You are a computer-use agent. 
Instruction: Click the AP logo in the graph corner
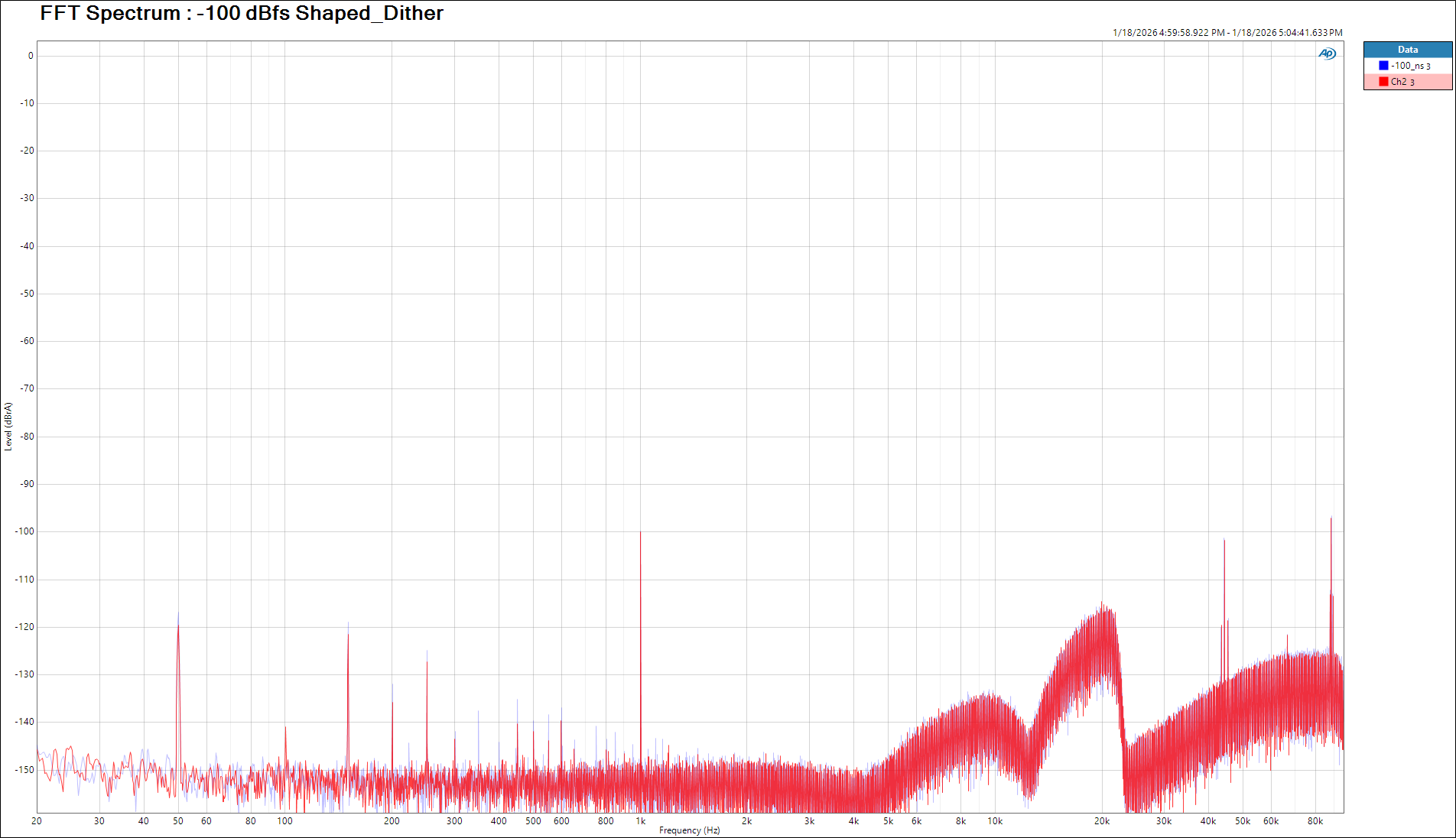(x=1327, y=54)
